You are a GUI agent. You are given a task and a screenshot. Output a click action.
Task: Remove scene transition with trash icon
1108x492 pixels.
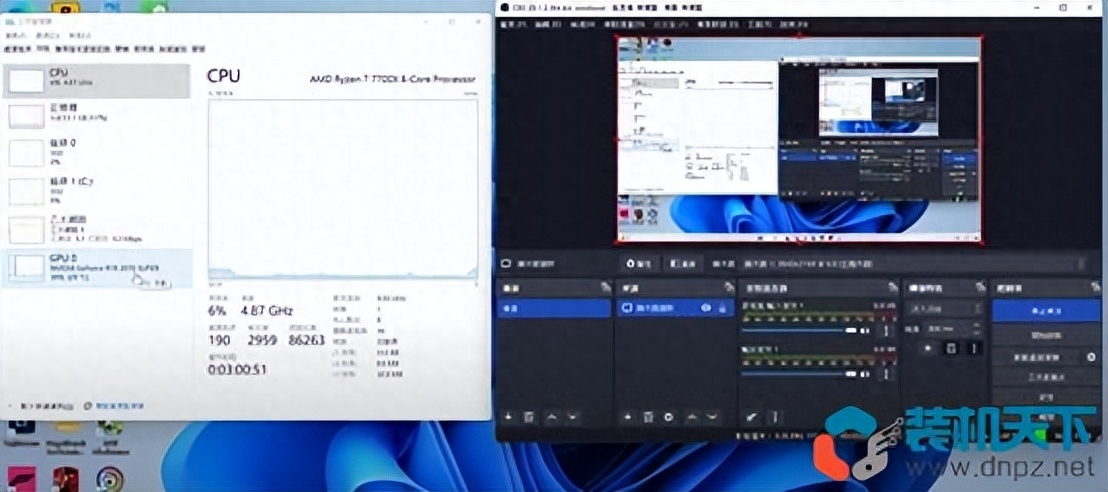952,348
